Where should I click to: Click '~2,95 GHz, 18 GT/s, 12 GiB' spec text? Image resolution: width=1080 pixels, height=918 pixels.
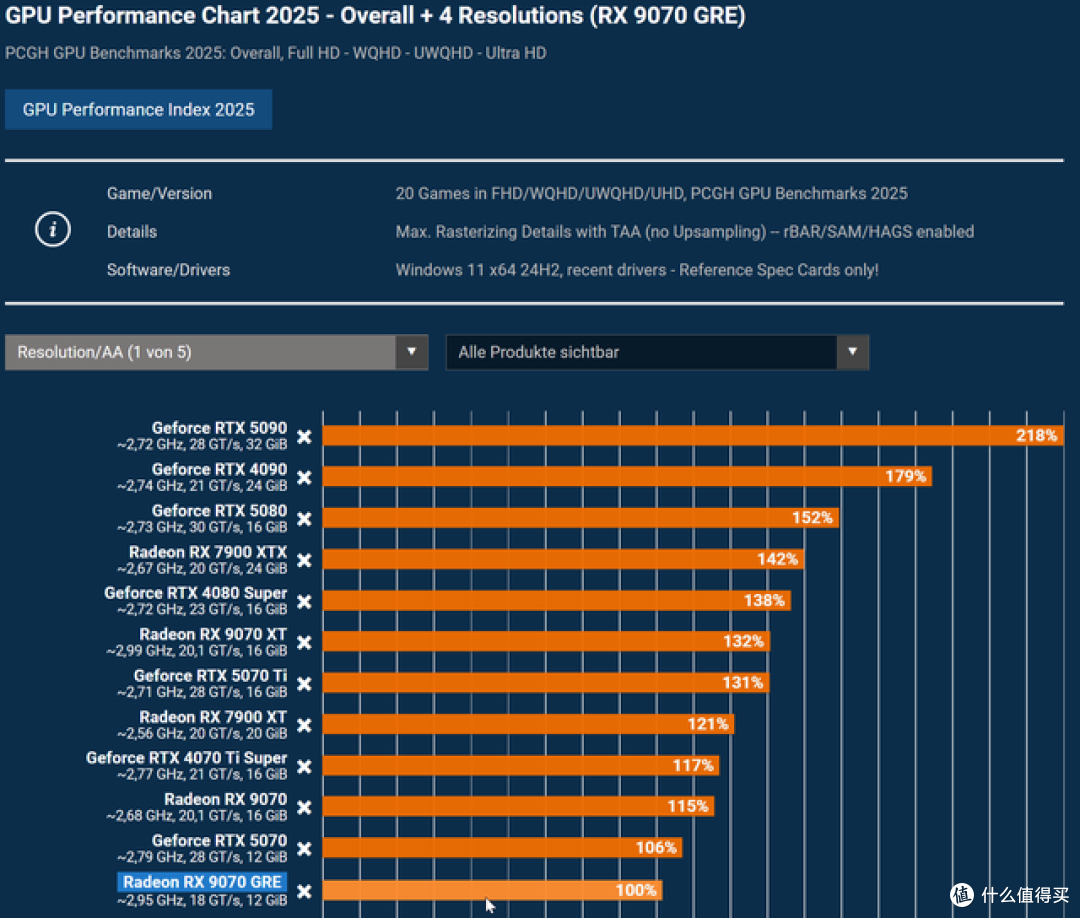[202, 900]
